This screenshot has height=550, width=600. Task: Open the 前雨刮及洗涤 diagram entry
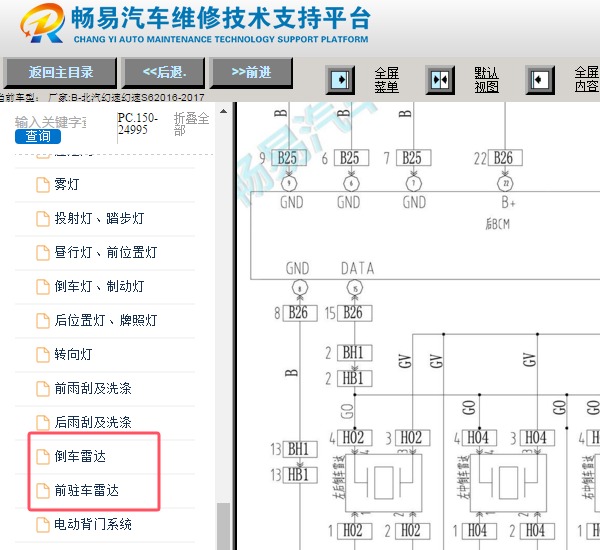coord(93,388)
